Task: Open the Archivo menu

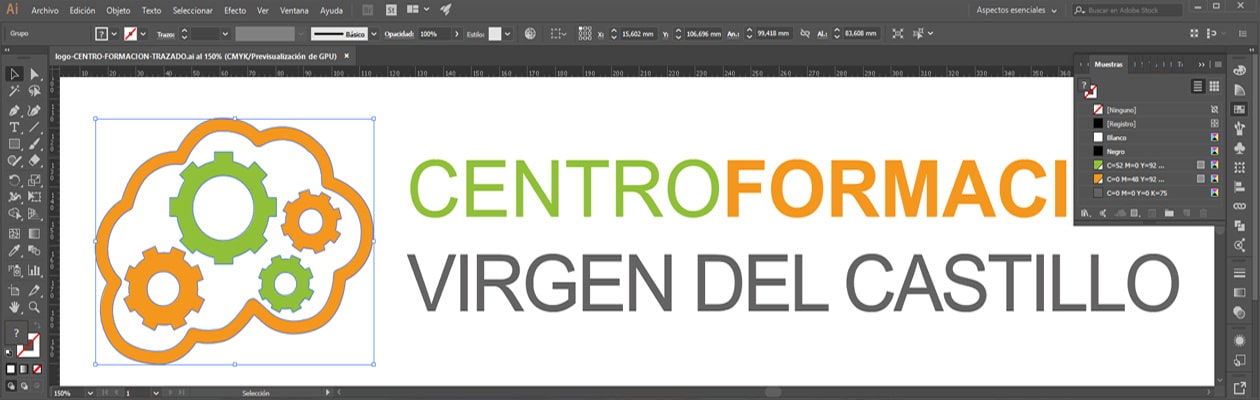Action: point(45,9)
